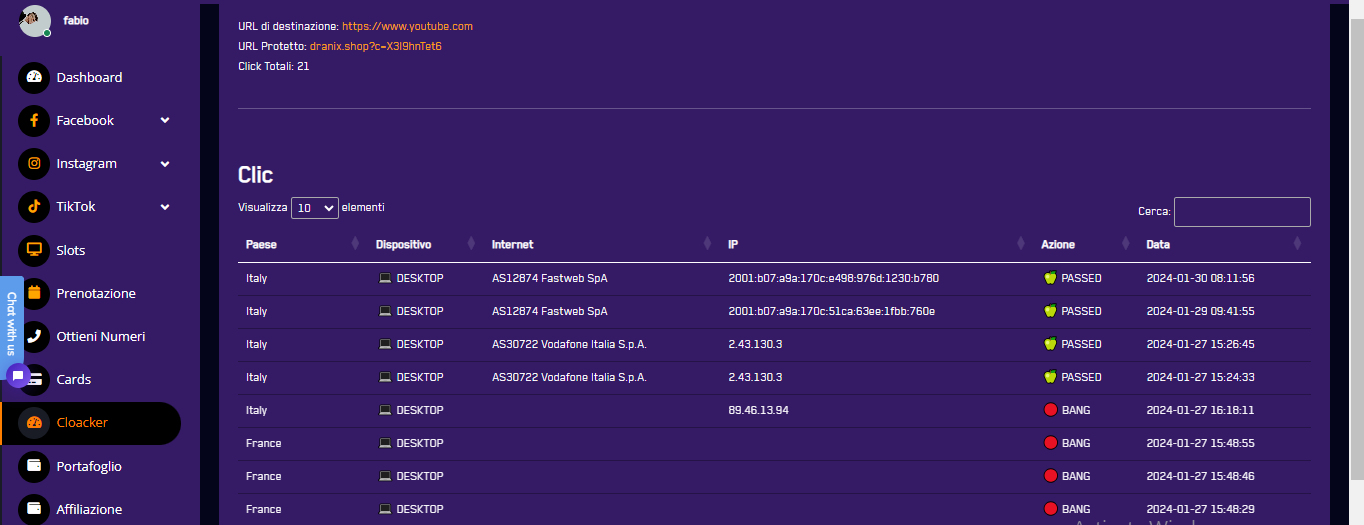Click green PASSED icon in 09:41:55 row
Viewport: 1364px width, 525px height.
(1050, 311)
